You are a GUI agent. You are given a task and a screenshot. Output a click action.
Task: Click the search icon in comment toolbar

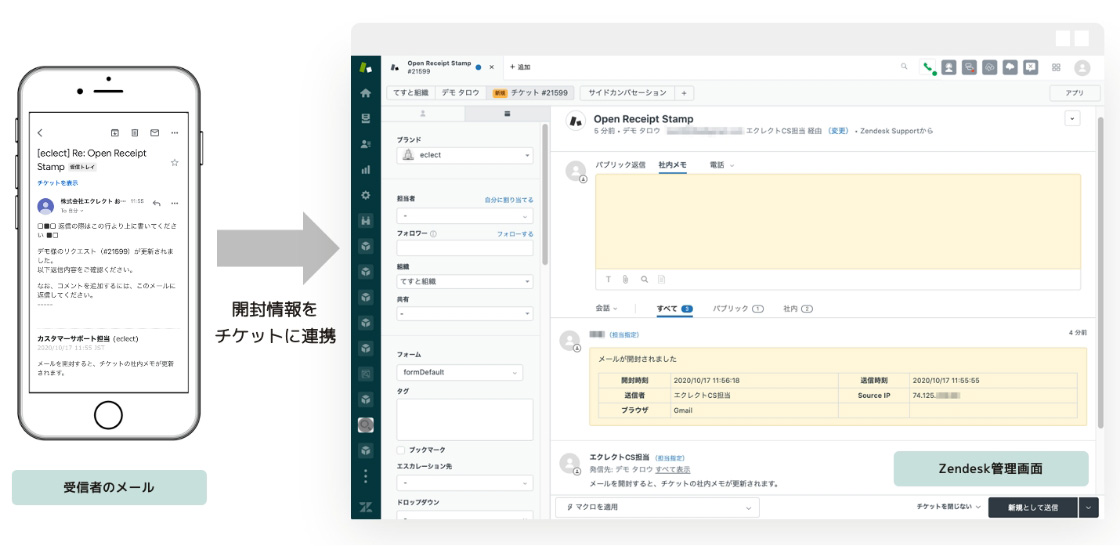[x=644, y=279]
